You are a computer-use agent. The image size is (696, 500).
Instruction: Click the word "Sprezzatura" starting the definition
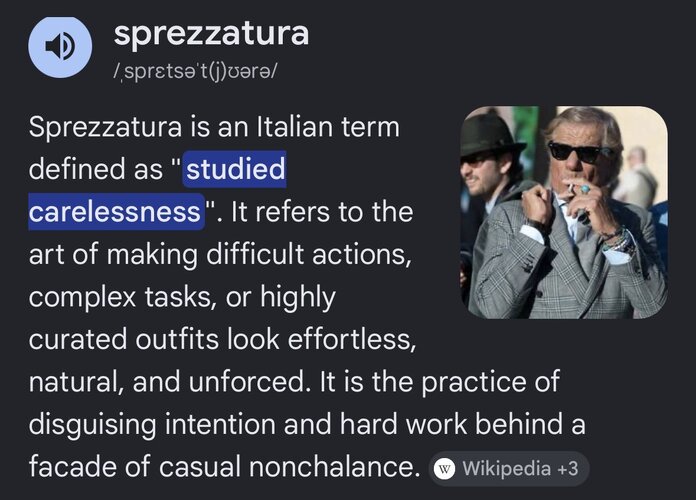pos(106,127)
